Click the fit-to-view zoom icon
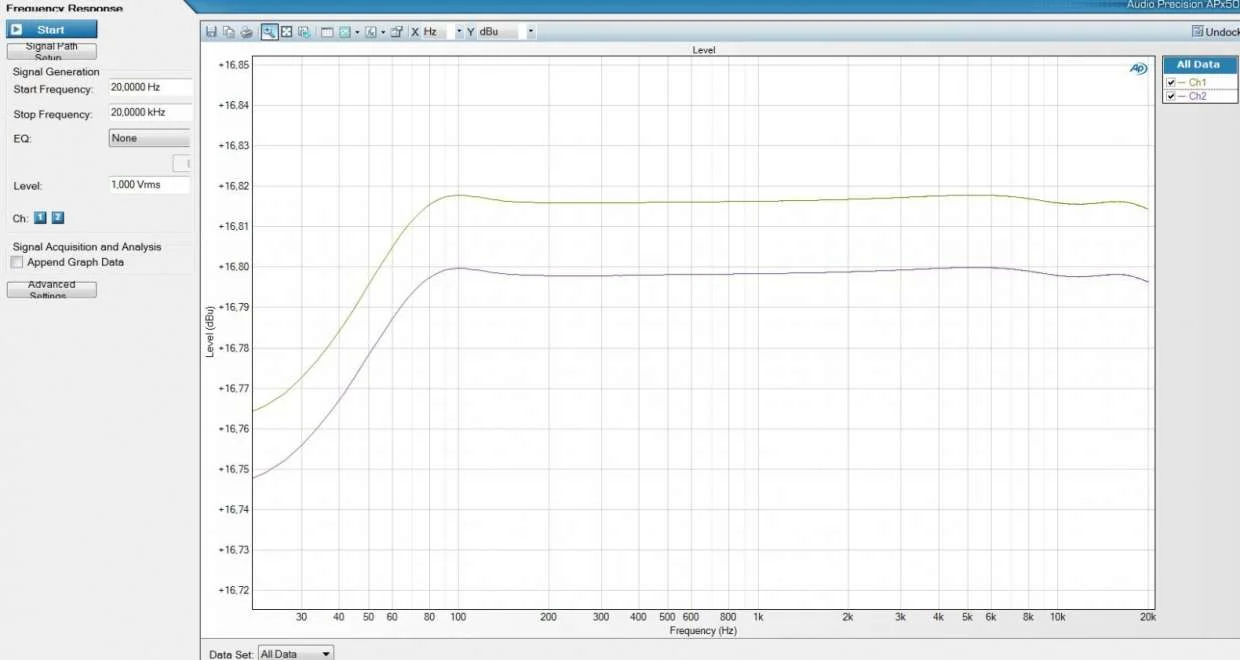The image size is (1240, 660). pyautogui.click(x=286, y=32)
